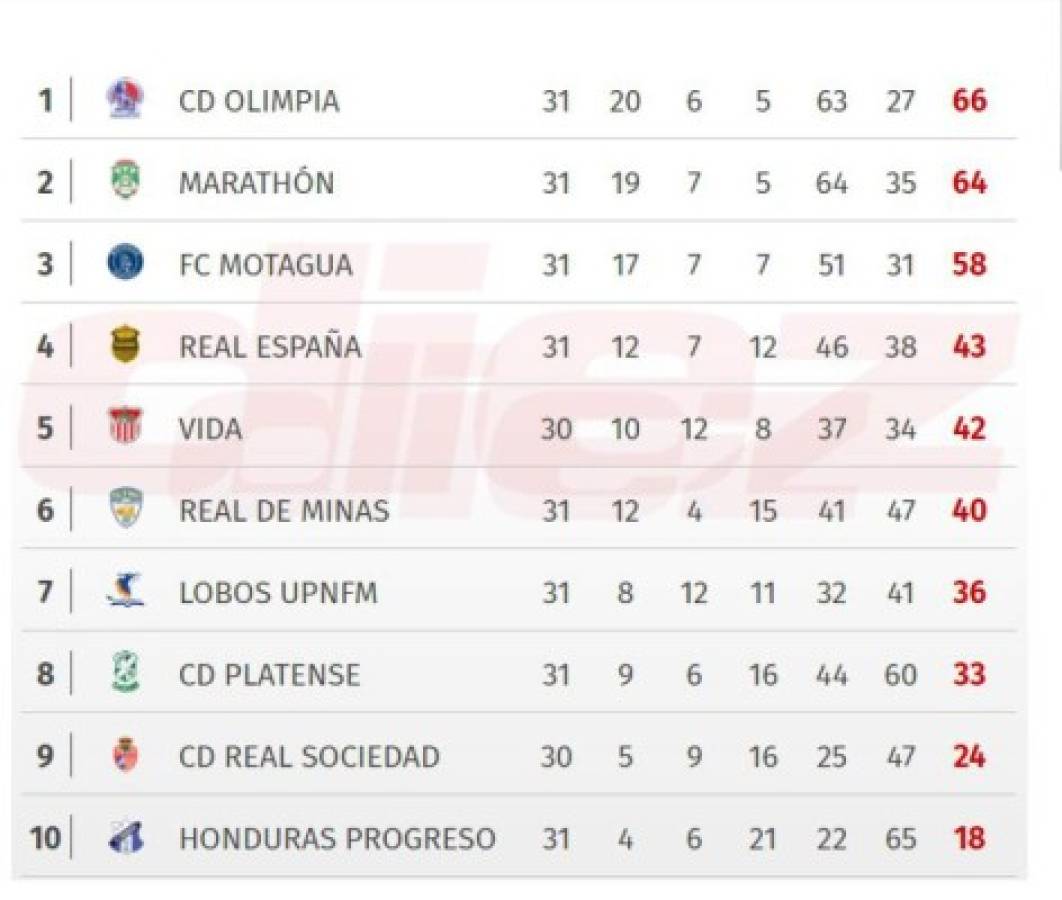Image resolution: width=1062 pixels, height=900 pixels.
Task: Click the LOBOS UPNFM team name
Action: (278, 592)
